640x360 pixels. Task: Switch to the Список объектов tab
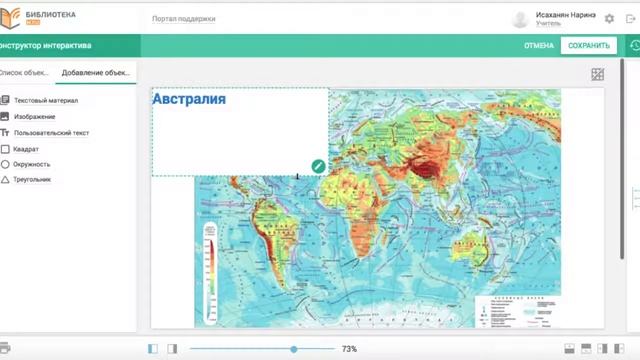point(24,73)
